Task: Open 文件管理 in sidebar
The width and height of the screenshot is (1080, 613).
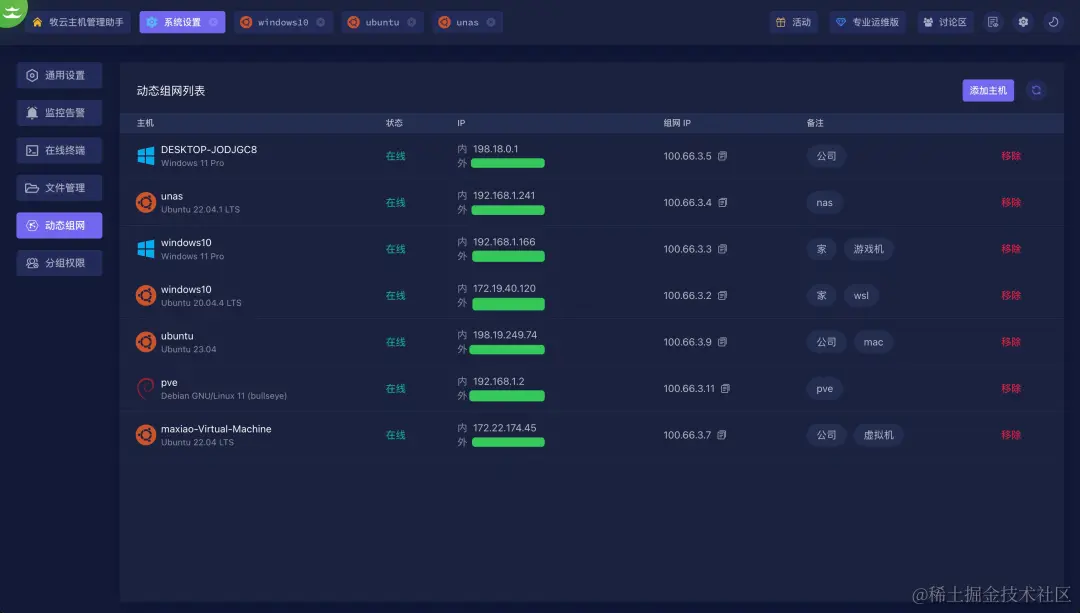Action: coord(59,187)
